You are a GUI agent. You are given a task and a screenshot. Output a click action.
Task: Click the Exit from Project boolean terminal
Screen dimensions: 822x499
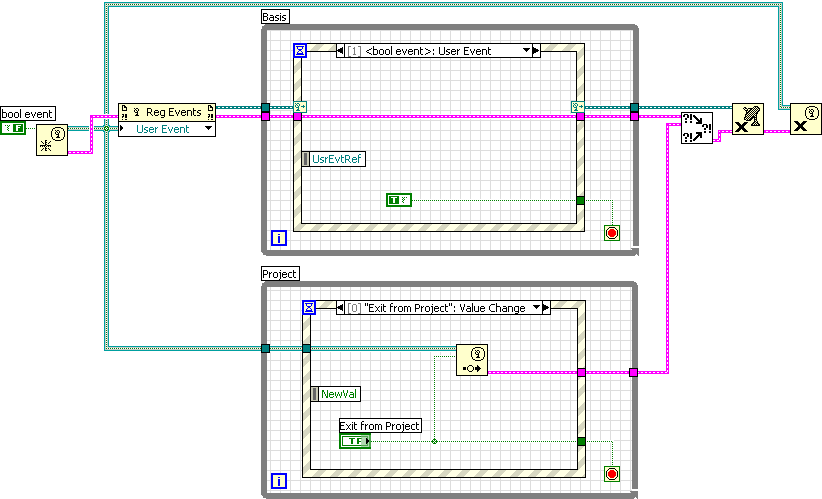point(355,441)
